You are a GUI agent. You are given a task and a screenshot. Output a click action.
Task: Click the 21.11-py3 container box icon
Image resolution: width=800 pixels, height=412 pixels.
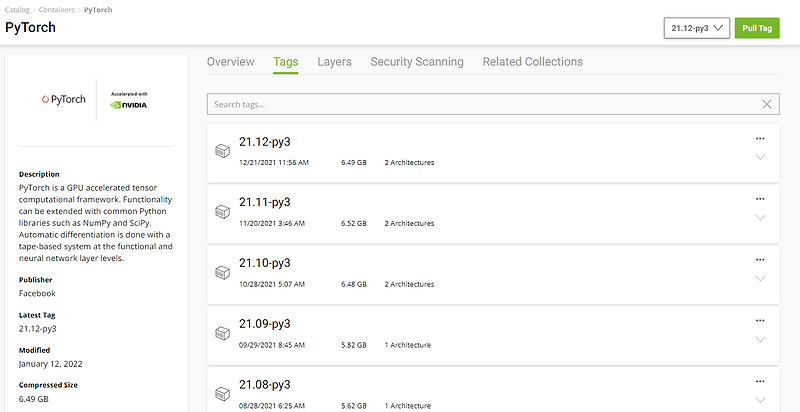coord(223,212)
